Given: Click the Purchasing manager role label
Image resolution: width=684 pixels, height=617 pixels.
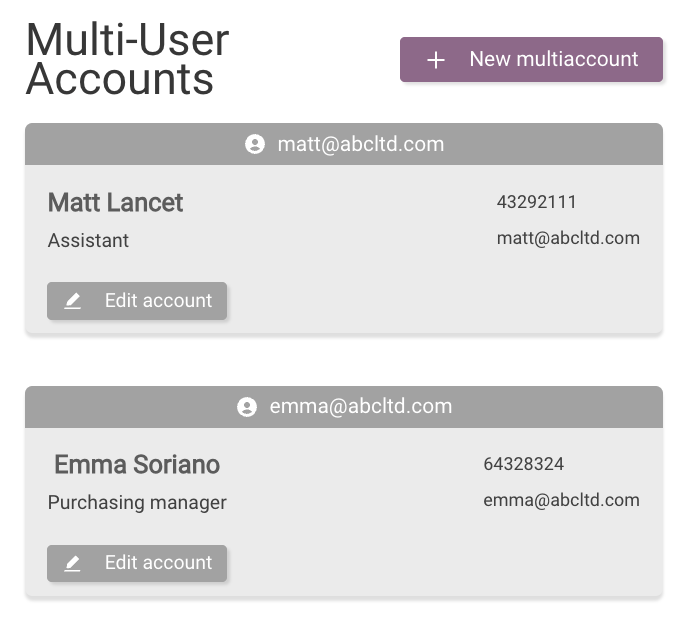Looking at the screenshot, I should click(x=137, y=503).
